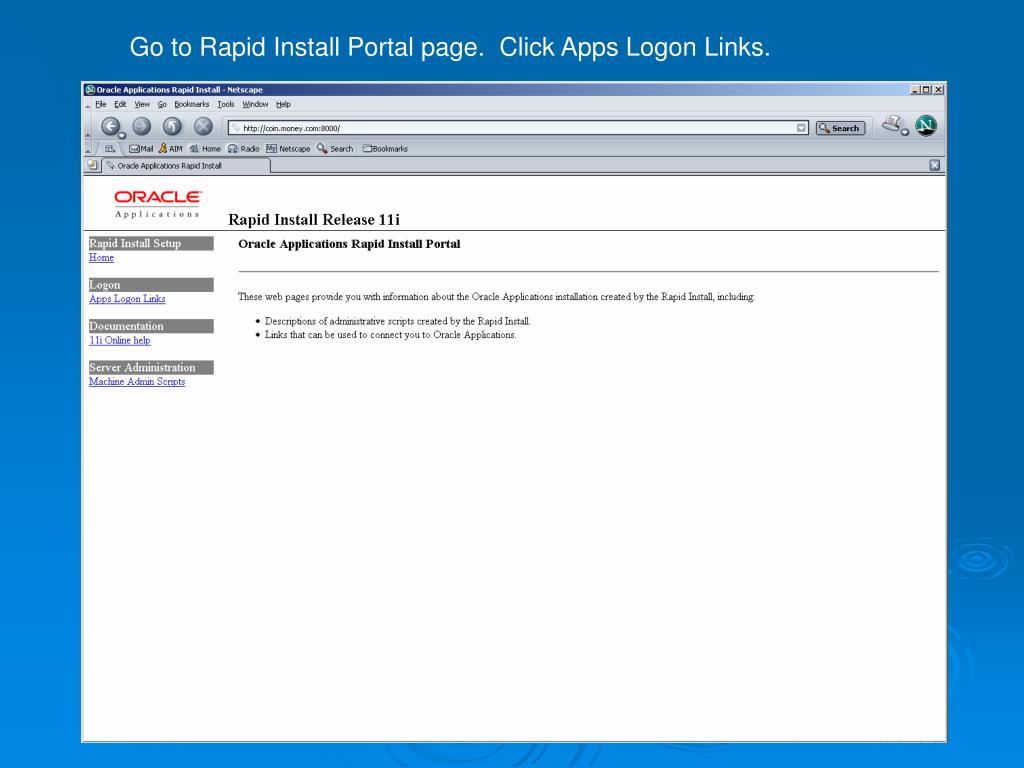Open the Window menu
This screenshot has height=768, width=1024.
click(x=255, y=104)
